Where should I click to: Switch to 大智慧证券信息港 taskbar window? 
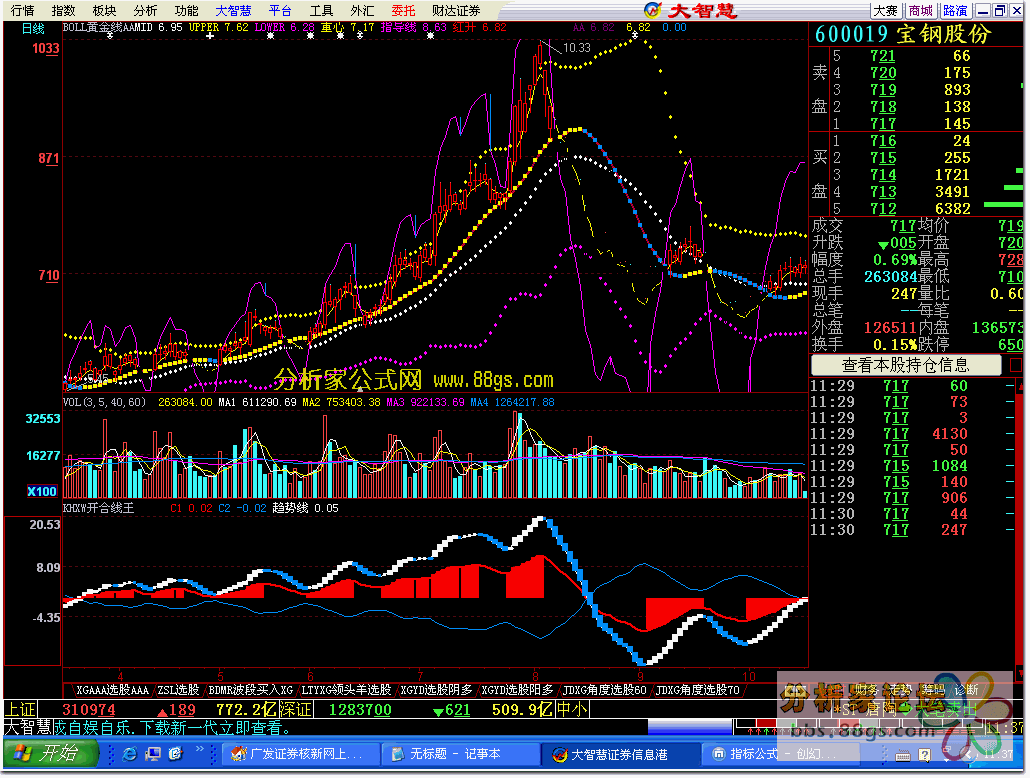621,754
